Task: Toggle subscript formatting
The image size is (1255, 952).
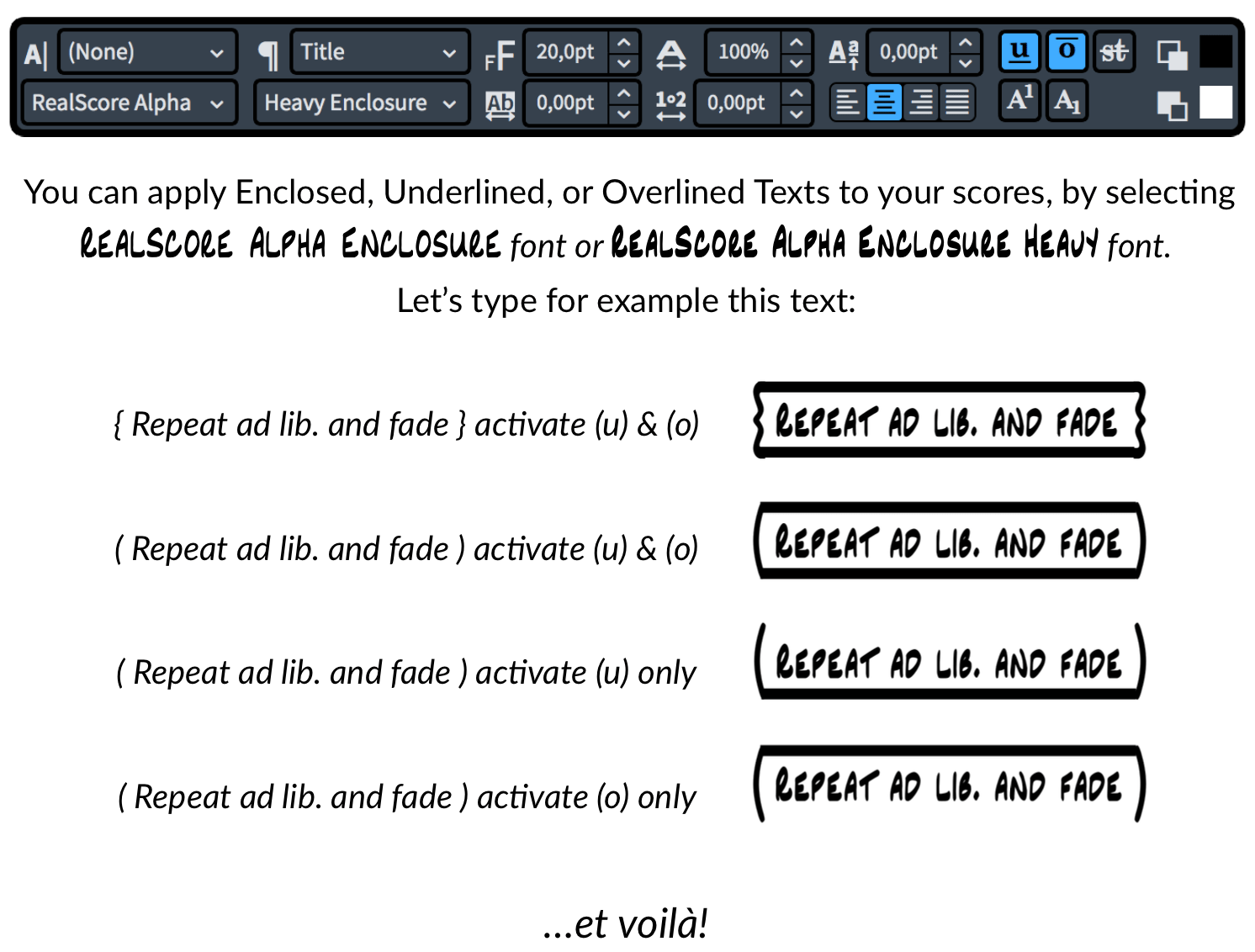Action: [1067, 101]
